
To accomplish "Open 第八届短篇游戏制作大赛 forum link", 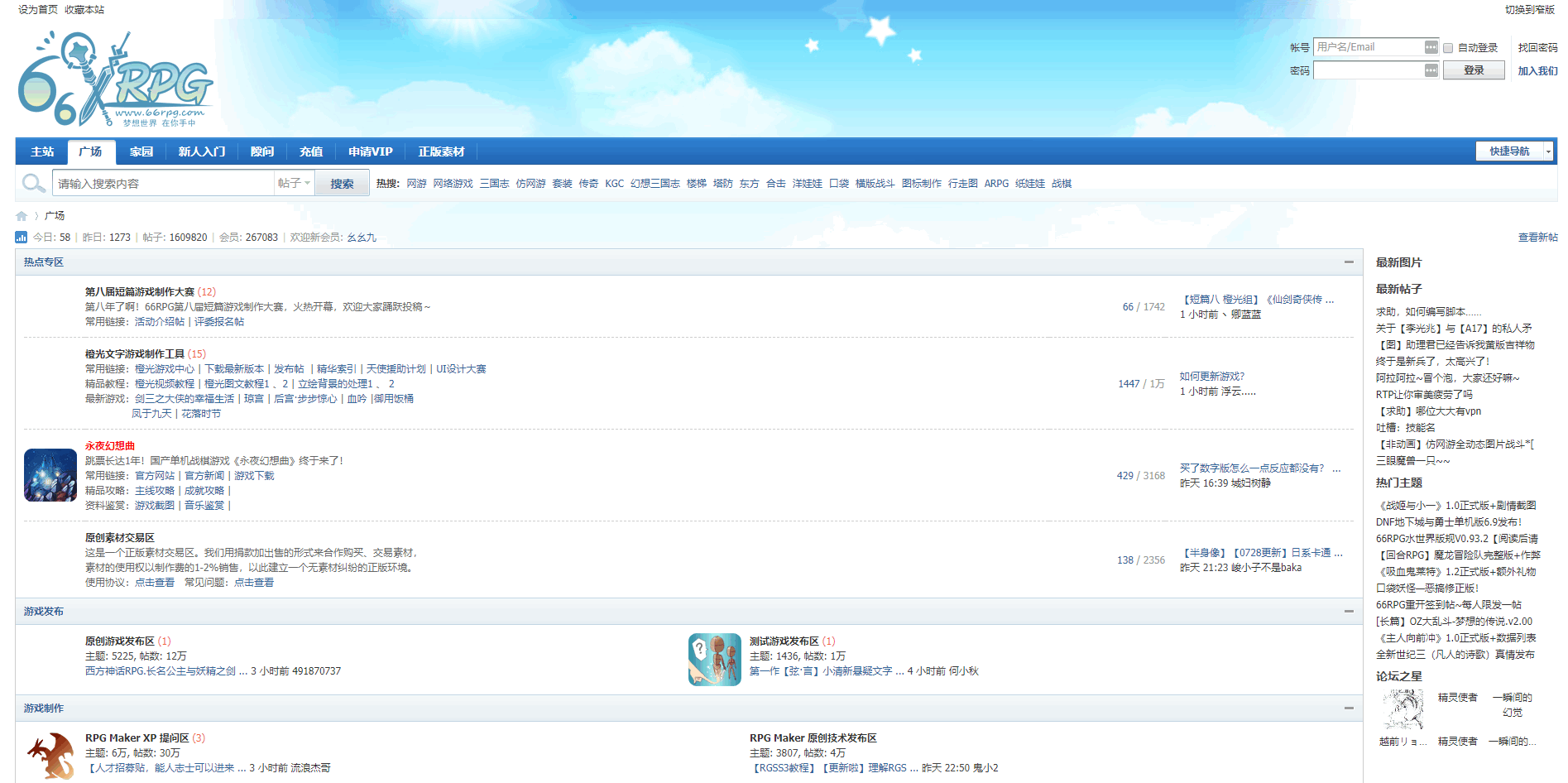I will point(140,292).
